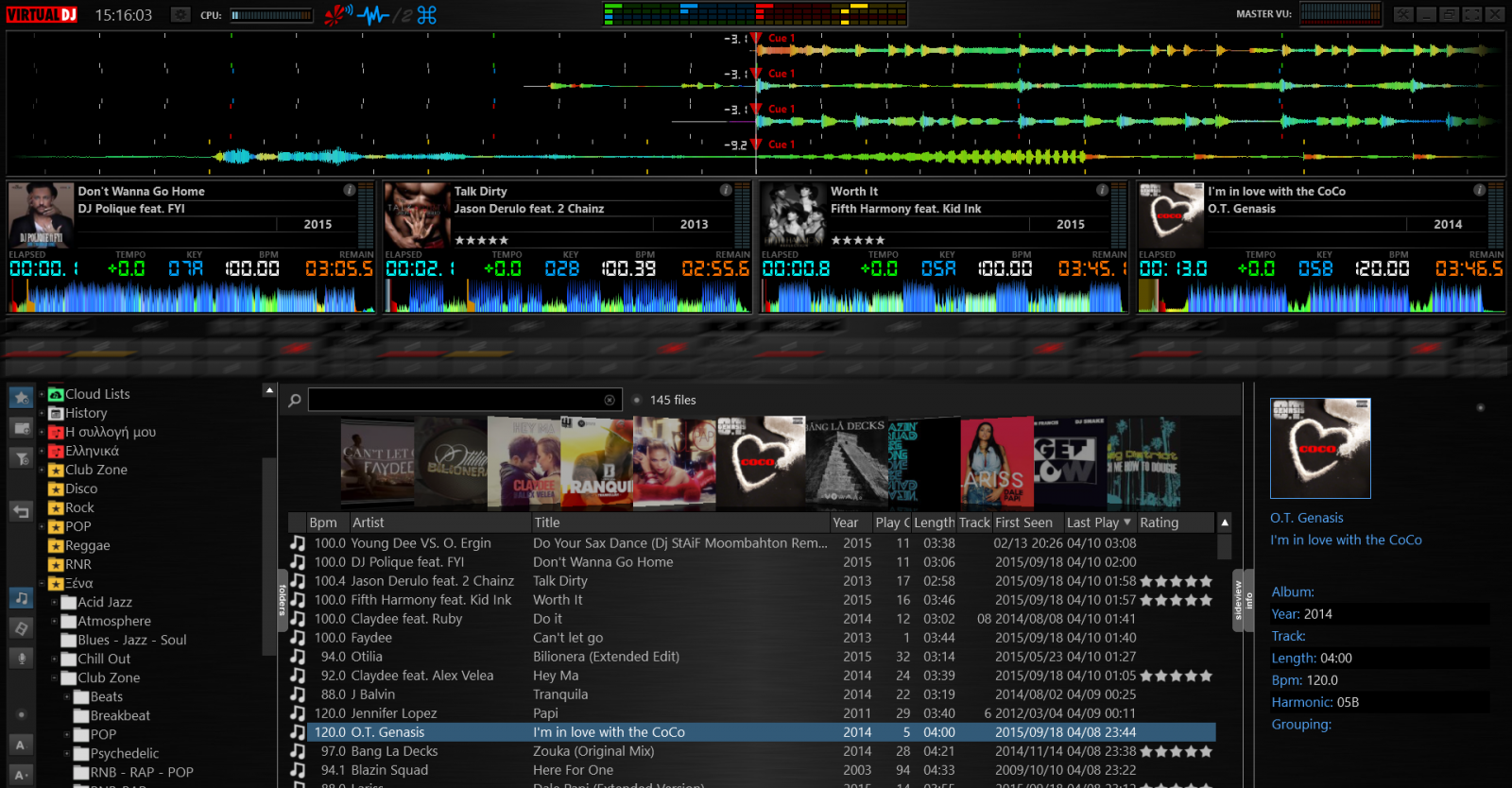Click the red broadcast icon in top bar
This screenshot has width=1512, height=788.
coord(337,14)
